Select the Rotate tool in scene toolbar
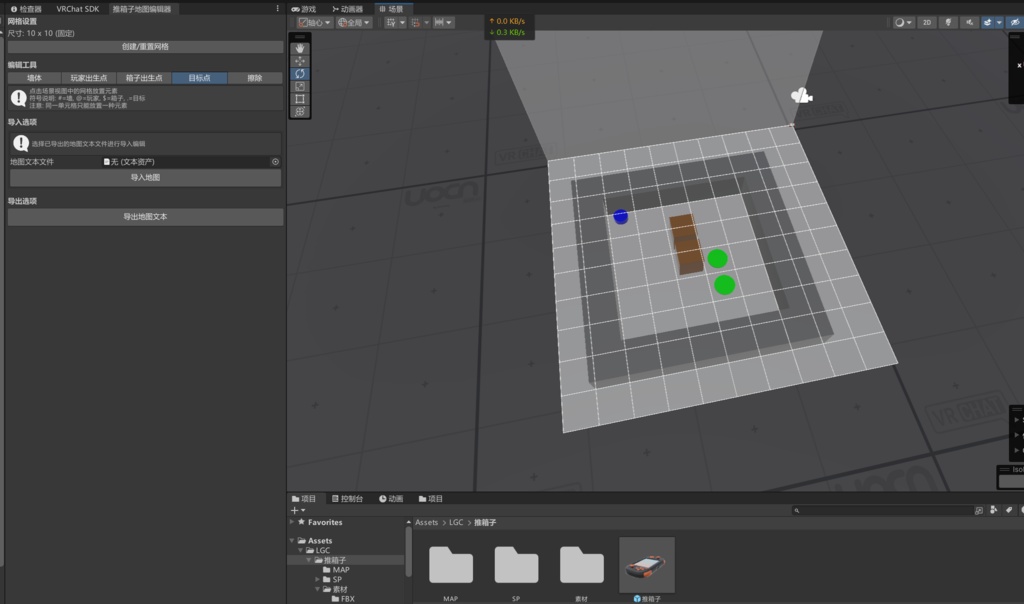The width and height of the screenshot is (1024, 604). click(x=300, y=74)
